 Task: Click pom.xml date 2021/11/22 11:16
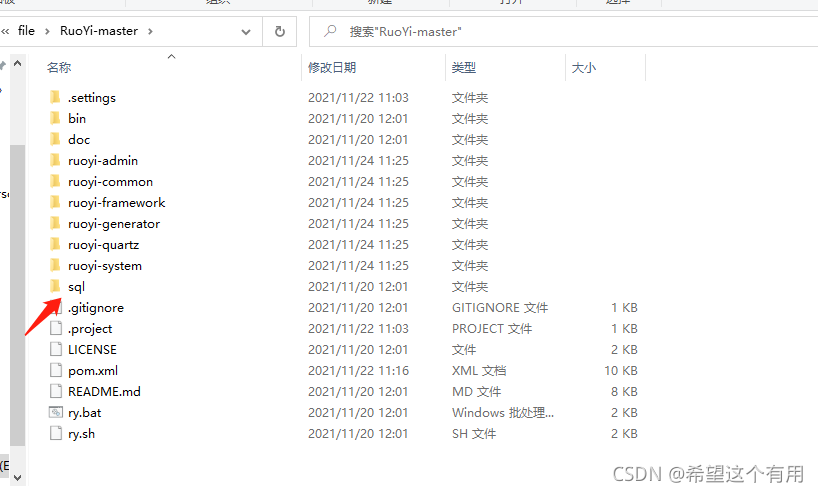(x=358, y=370)
